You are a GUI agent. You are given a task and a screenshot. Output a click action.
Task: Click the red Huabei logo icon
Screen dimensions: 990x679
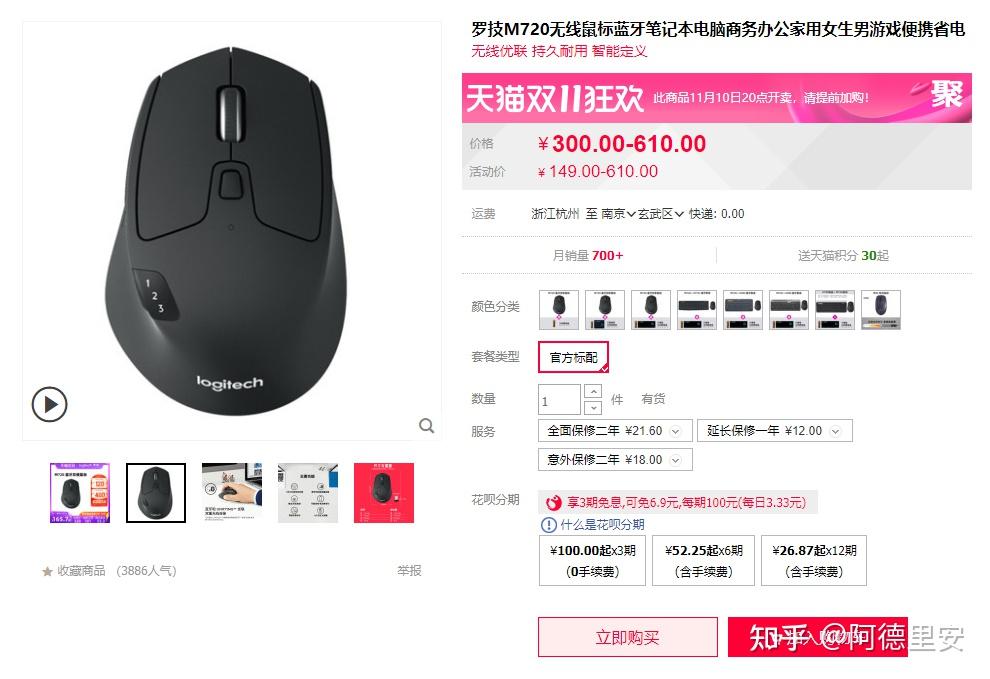554,503
